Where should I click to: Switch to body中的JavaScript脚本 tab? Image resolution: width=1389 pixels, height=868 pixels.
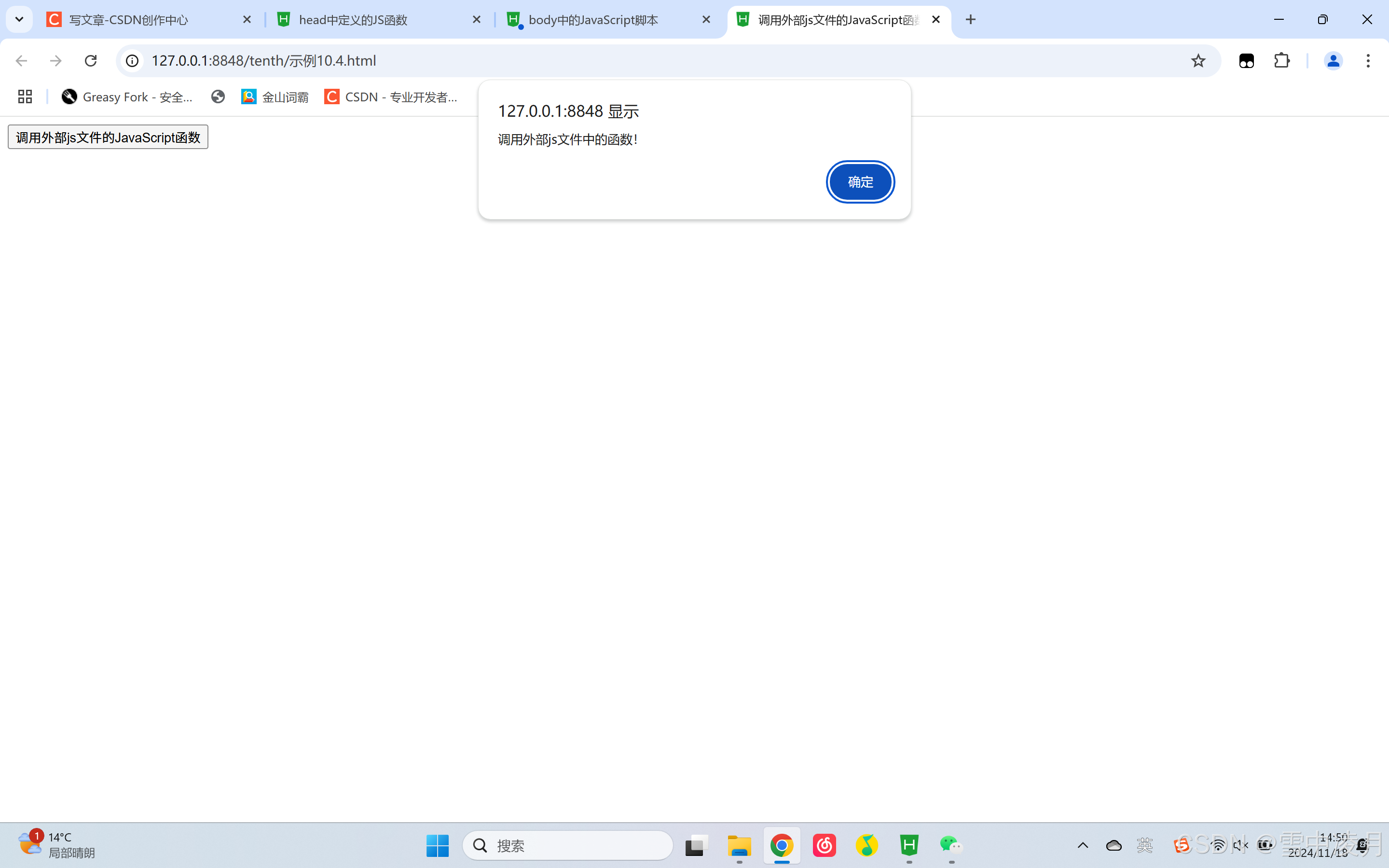click(593, 20)
